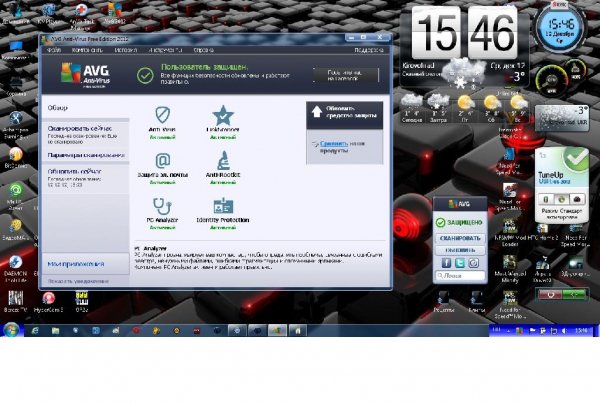Open Мои приложения panel
Viewport: 600px width, 405px height.
pos(86,264)
